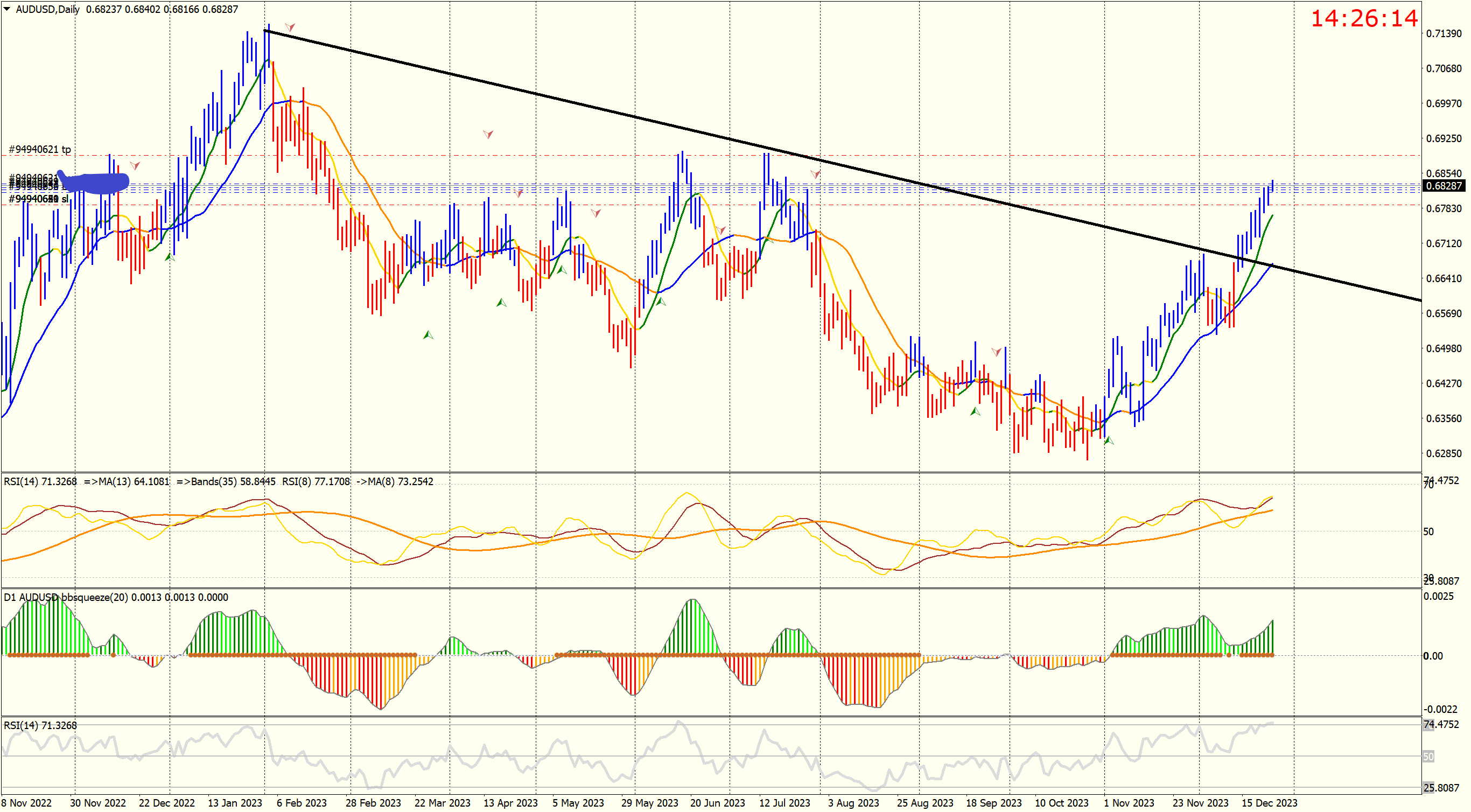
Task: Click the current price tag 0.68287 on the axis
Action: pyautogui.click(x=1444, y=186)
